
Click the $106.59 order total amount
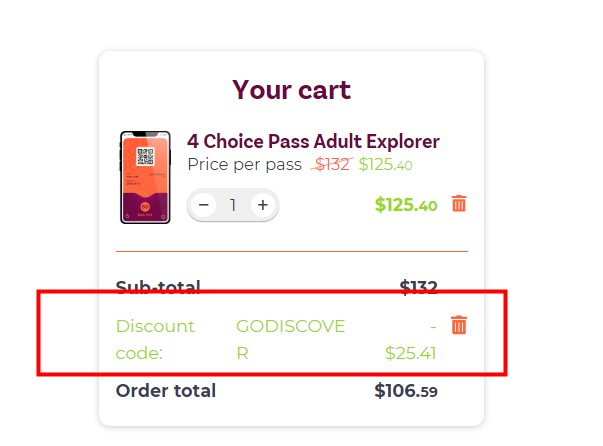(406, 391)
